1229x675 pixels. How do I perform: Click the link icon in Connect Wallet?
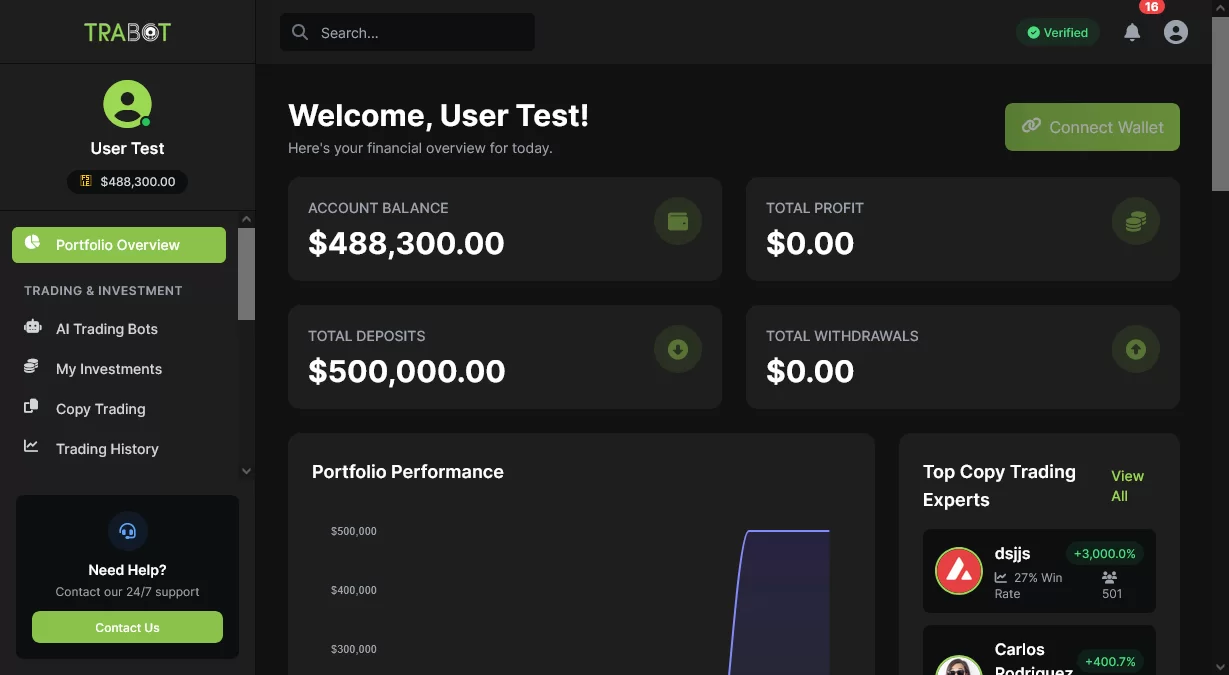(x=1031, y=126)
